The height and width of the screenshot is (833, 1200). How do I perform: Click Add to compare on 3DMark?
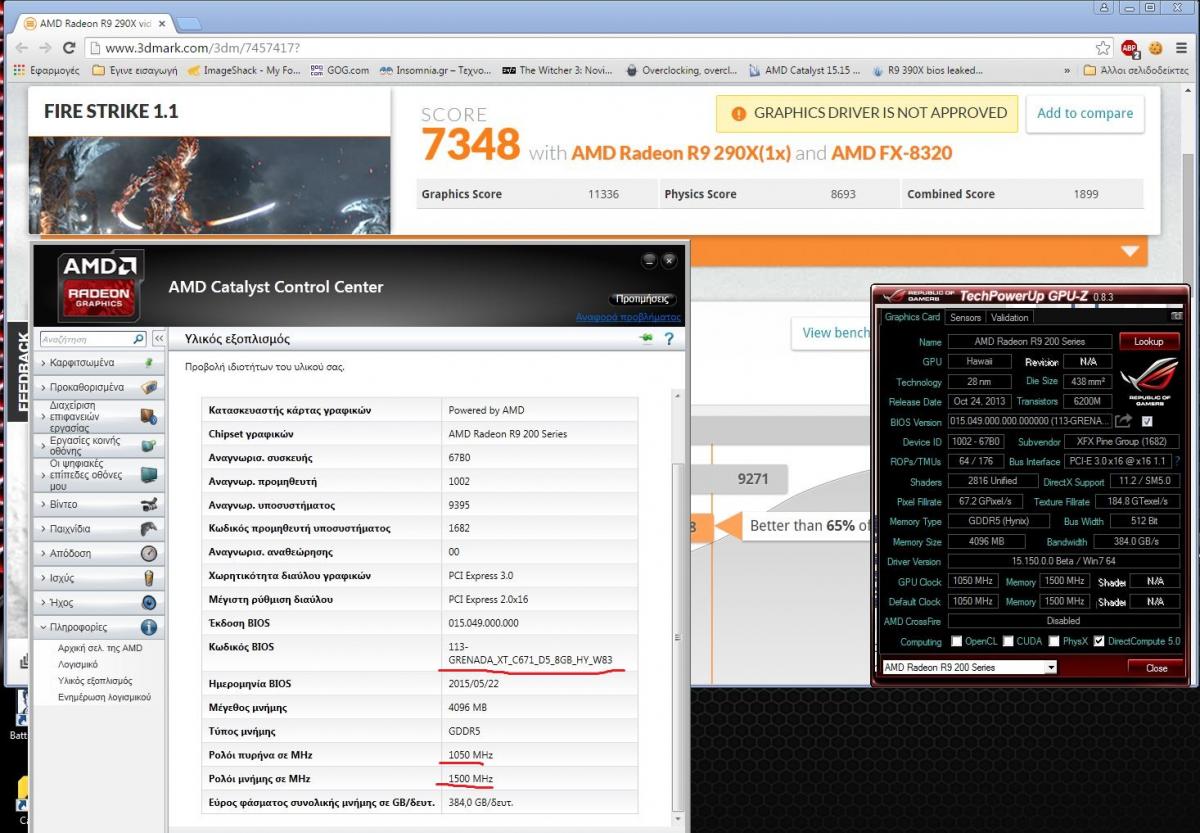(x=1085, y=113)
